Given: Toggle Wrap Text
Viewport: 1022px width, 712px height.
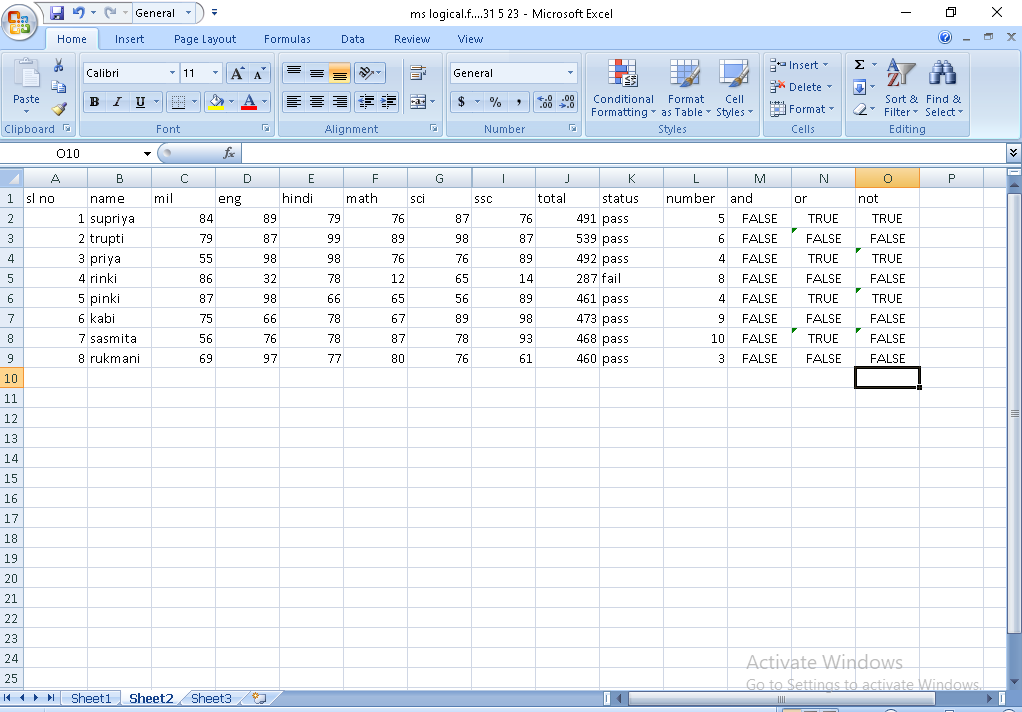Looking at the screenshot, I should point(418,73).
